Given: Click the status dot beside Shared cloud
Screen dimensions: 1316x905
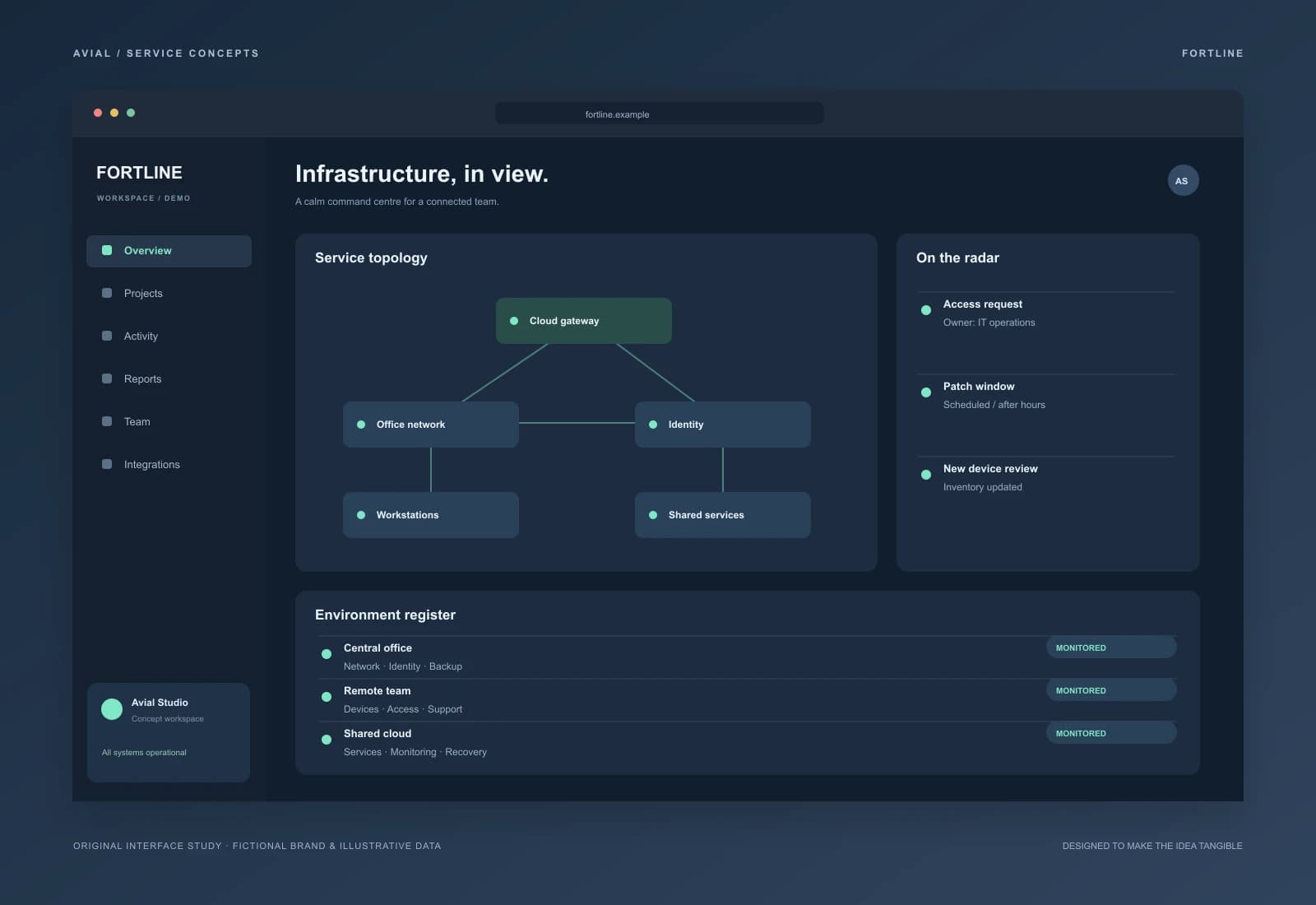Looking at the screenshot, I should [x=327, y=740].
